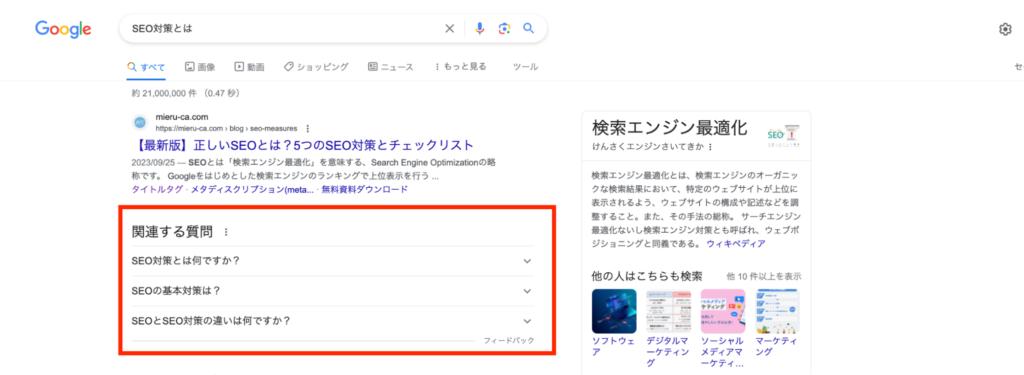Click the magnifier search submit icon
The width and height of the screenshot is (1024, 375).
(x=528, y=29)
